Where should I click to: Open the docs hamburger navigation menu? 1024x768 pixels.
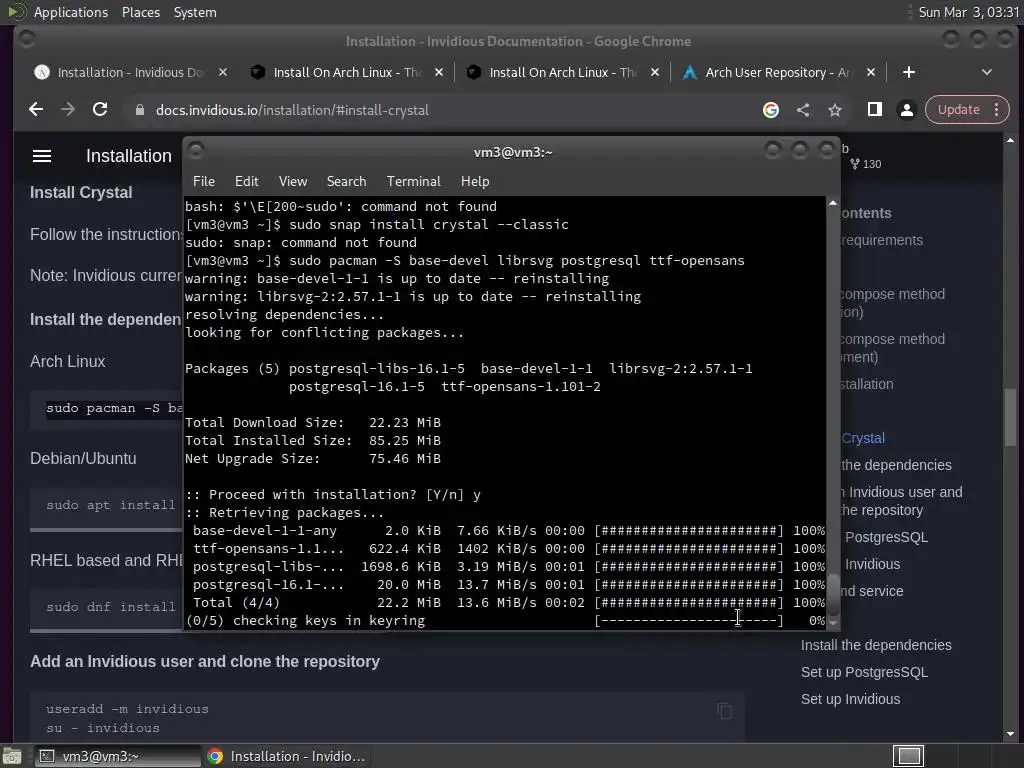click(42, 156)
